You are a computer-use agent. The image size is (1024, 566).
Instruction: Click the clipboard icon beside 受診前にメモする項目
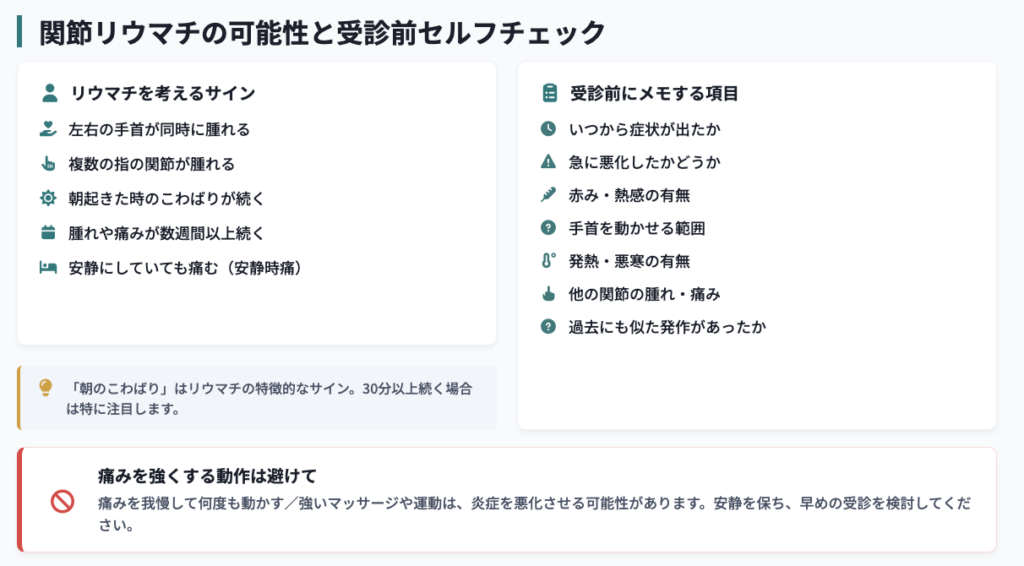pos(550,93)
